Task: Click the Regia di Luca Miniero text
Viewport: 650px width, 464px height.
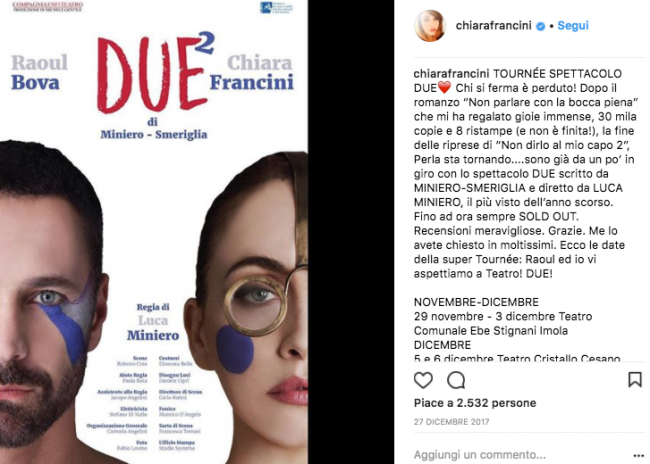Action: [x=153, y=321]
